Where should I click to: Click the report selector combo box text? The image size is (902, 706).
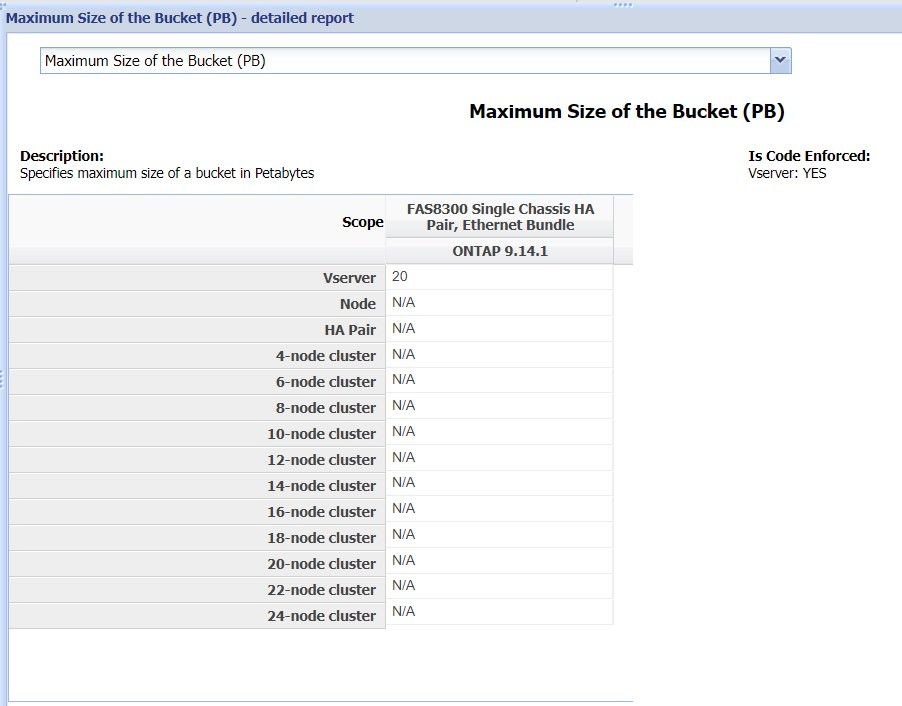pos(400,61)
